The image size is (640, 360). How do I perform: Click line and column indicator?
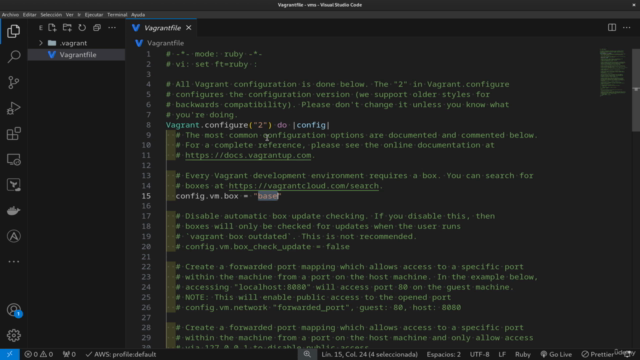coord(369,354)
